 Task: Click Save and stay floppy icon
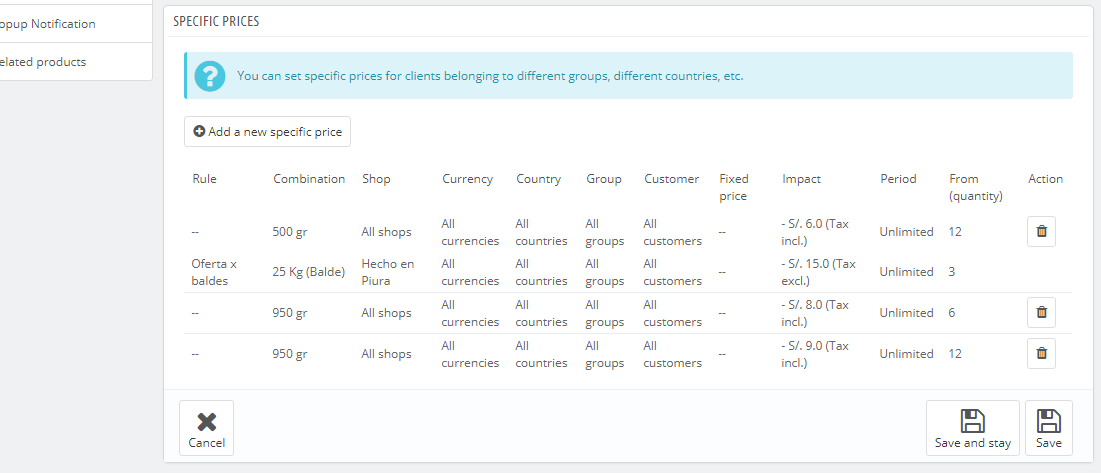973,421
